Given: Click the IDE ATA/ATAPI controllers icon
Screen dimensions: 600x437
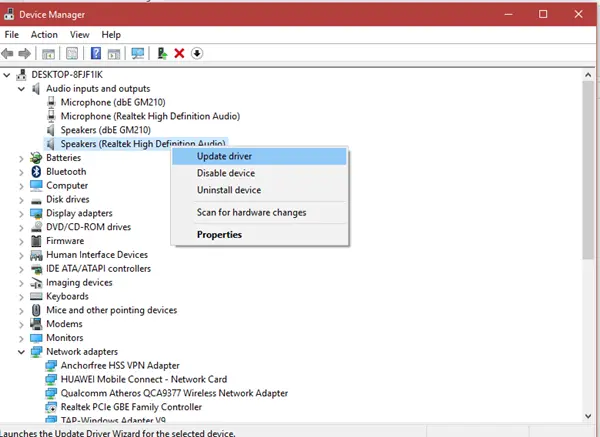Looking at the screenshot, I should click(36, 269).
